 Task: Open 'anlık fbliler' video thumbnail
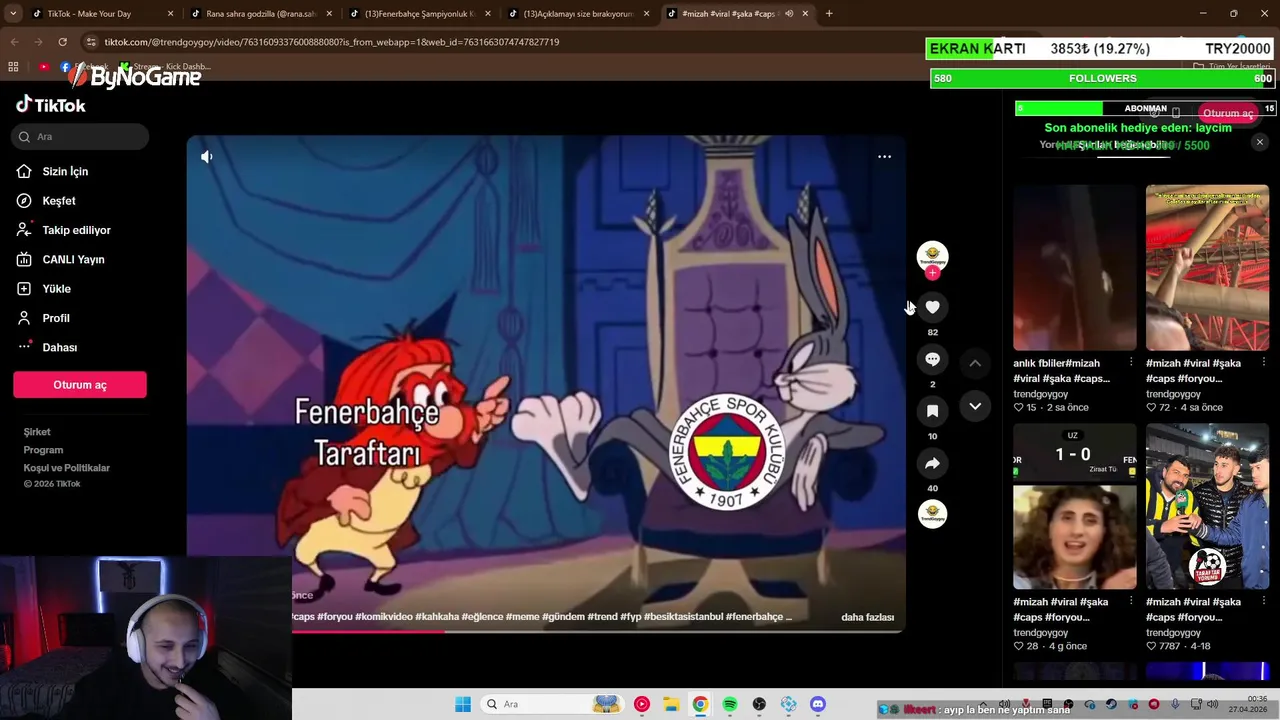[x=1074, y=267]
